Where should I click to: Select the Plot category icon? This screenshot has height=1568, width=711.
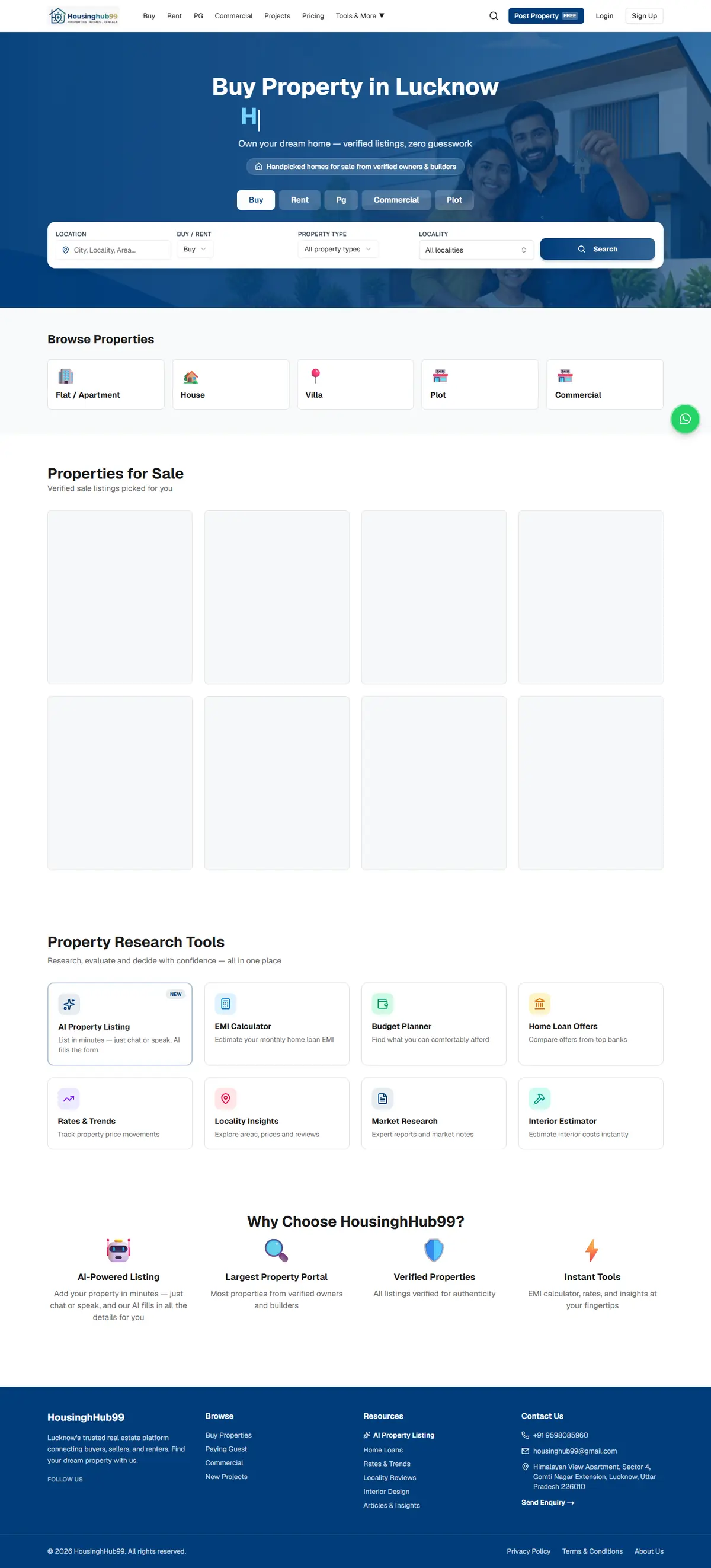440,376
